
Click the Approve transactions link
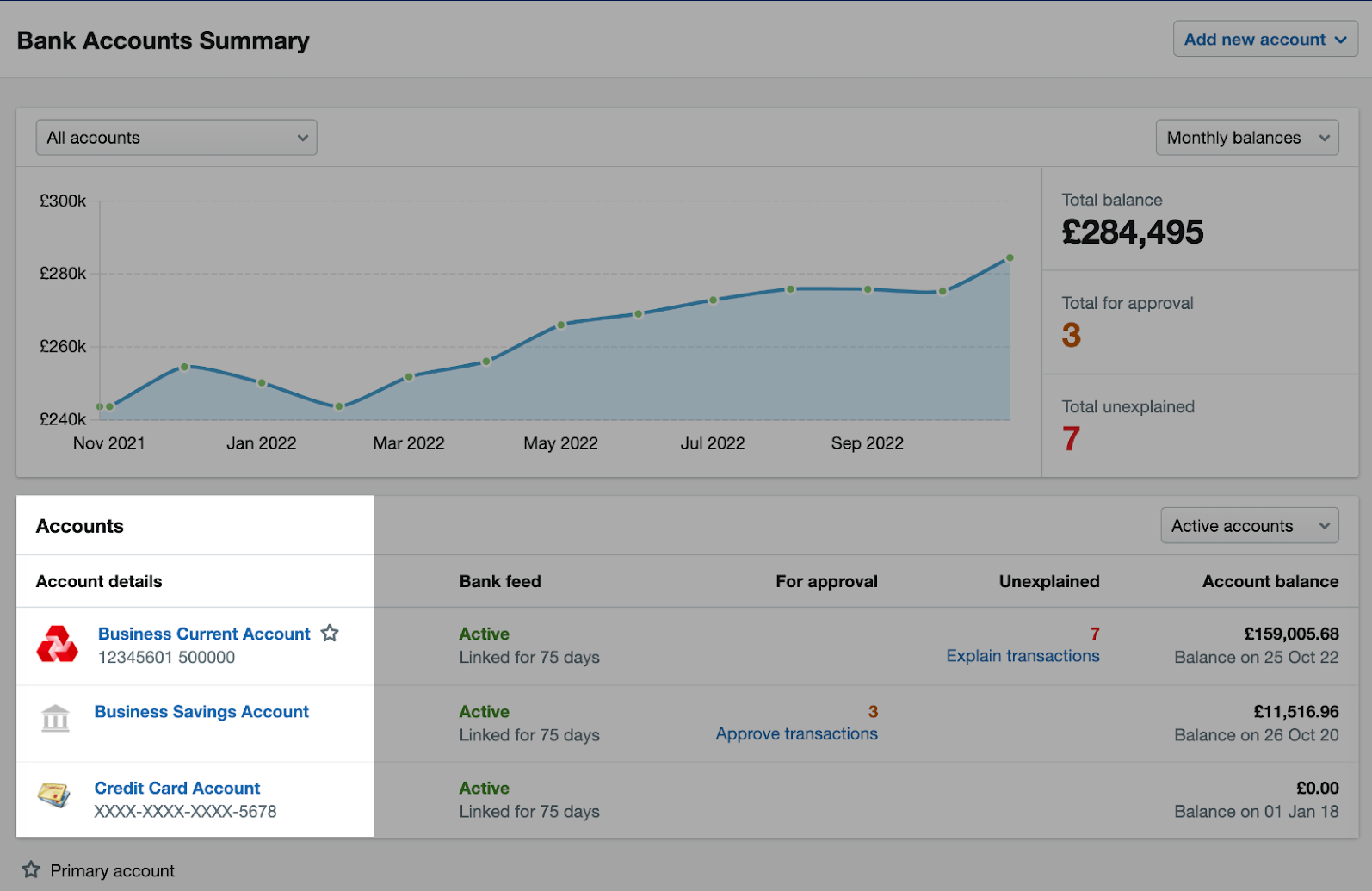coord(796,734)
